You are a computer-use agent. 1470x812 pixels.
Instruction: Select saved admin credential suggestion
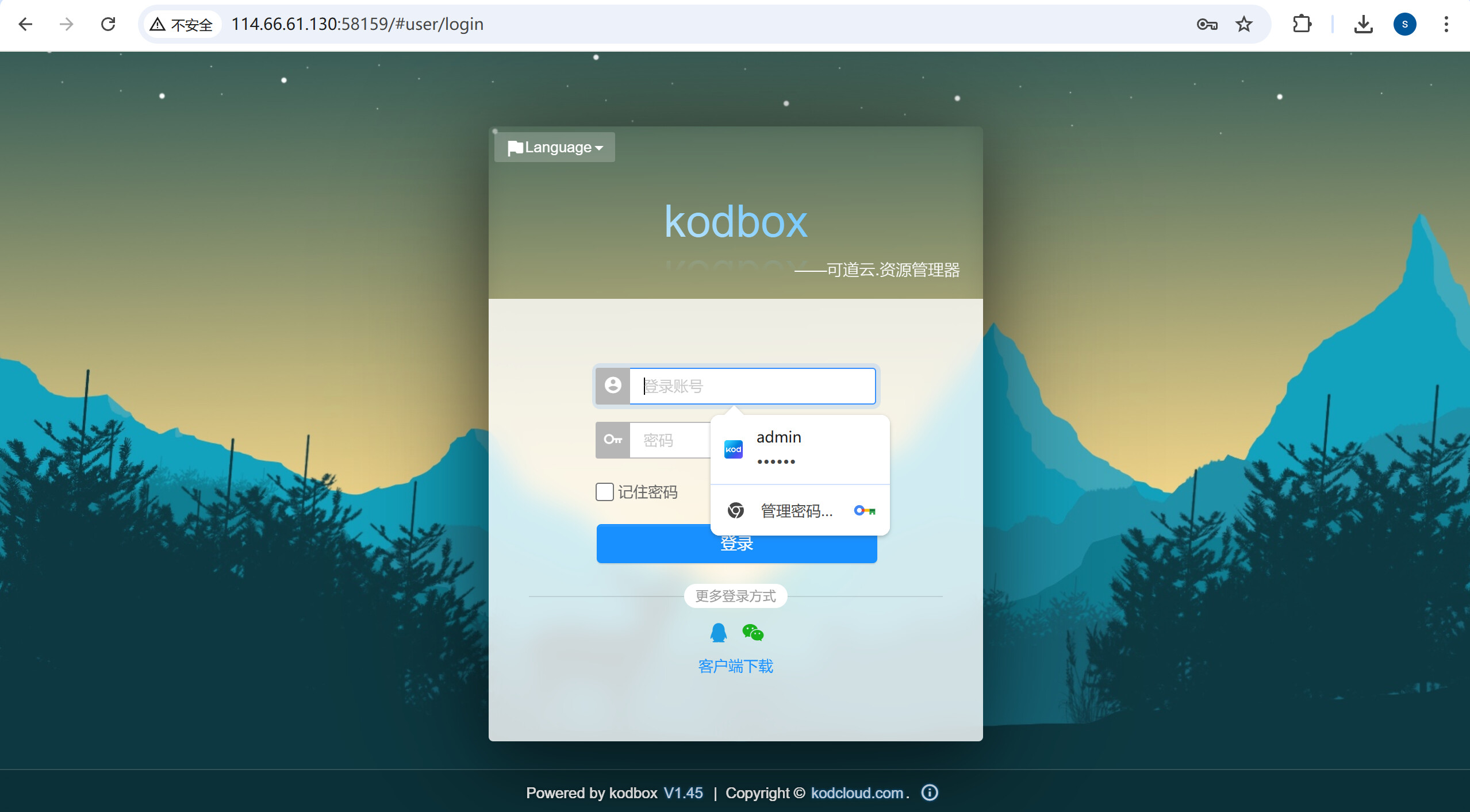[799, 448]
